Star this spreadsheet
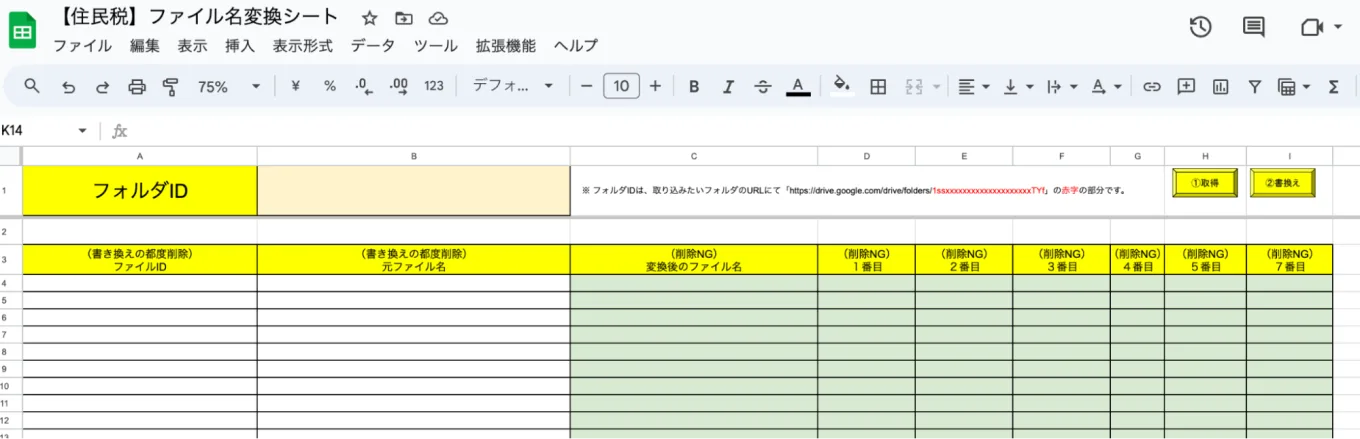The height and width of the screenshot is (439, 1360). click(370, 18)
